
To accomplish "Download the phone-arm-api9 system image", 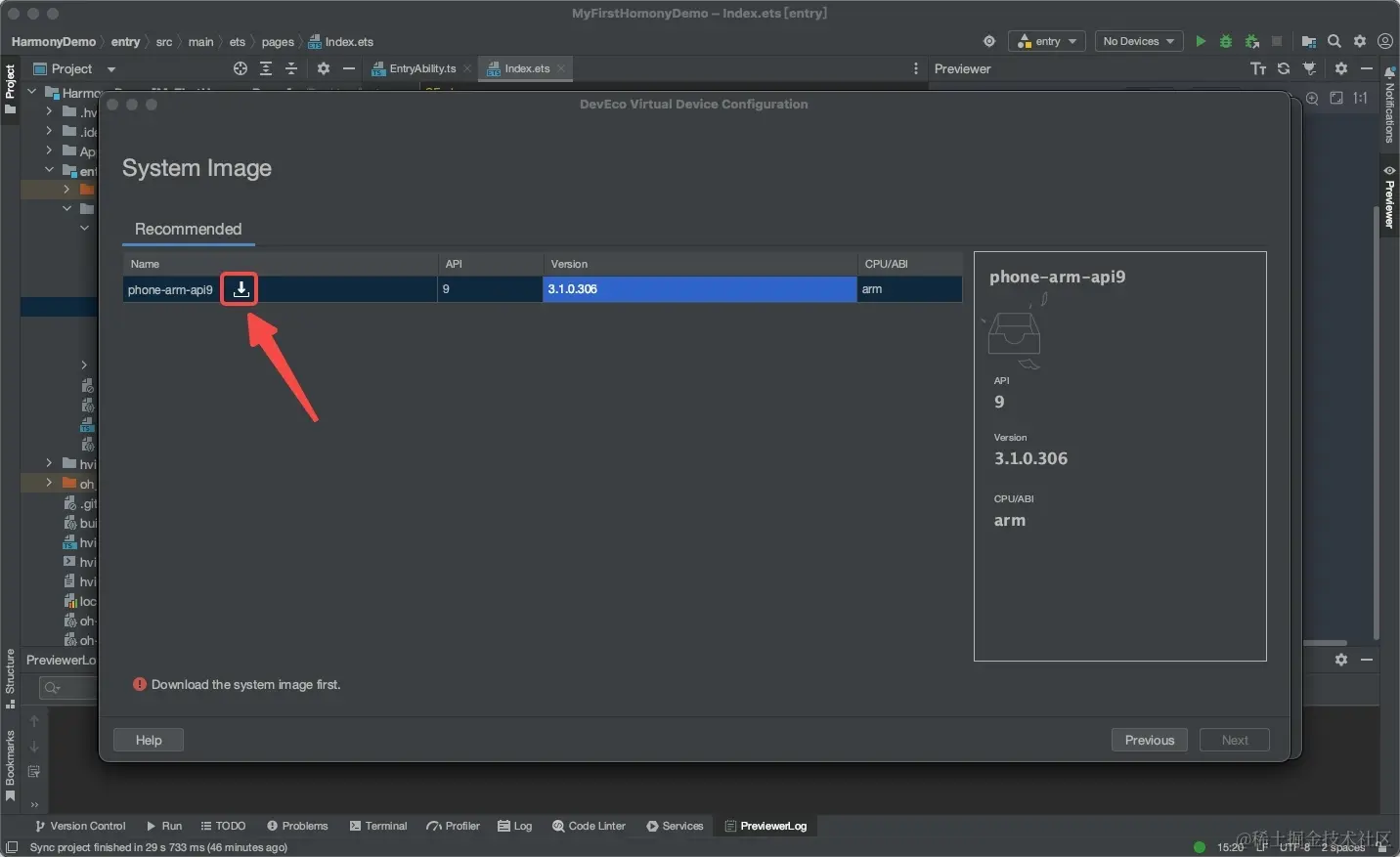I will pyautogui.click(x=241, y=289).
